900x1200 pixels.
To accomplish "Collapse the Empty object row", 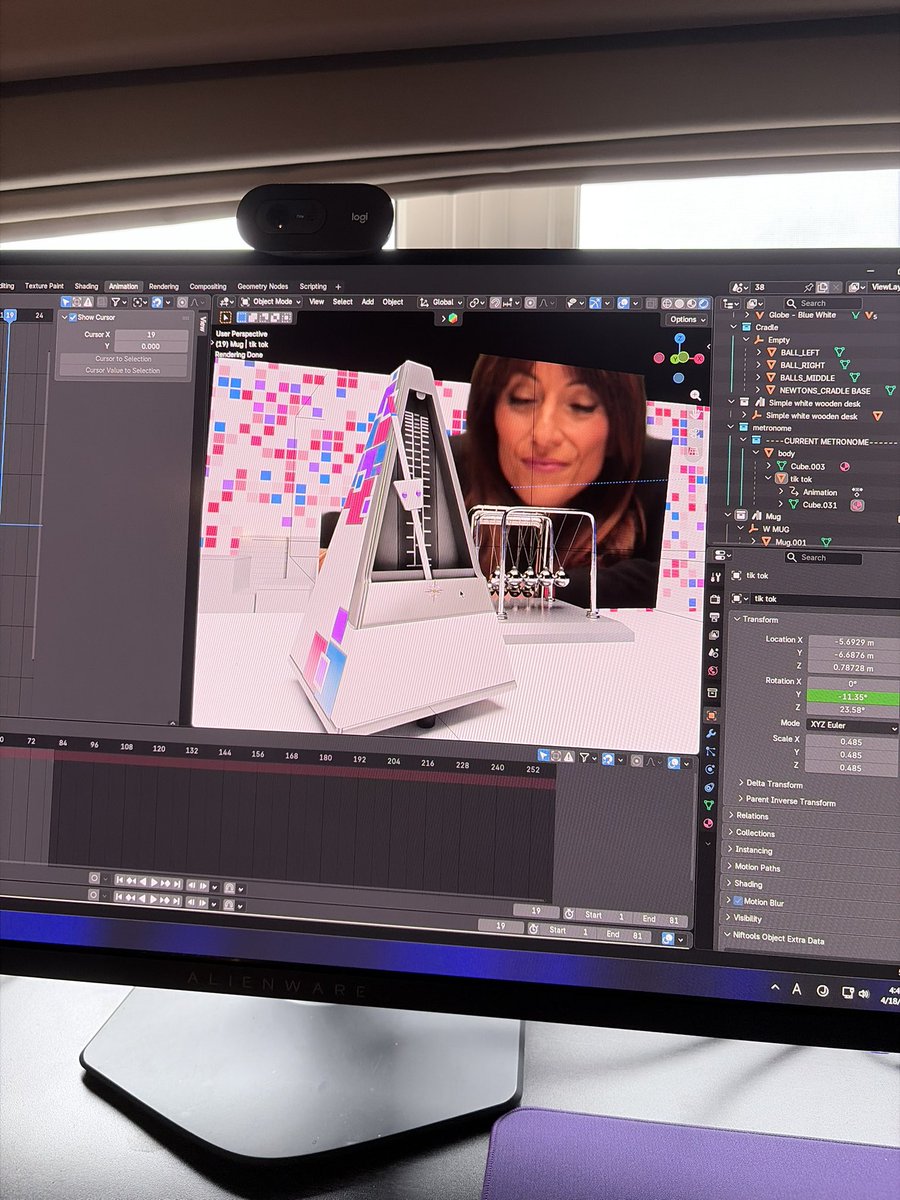I will click(746, 340).
